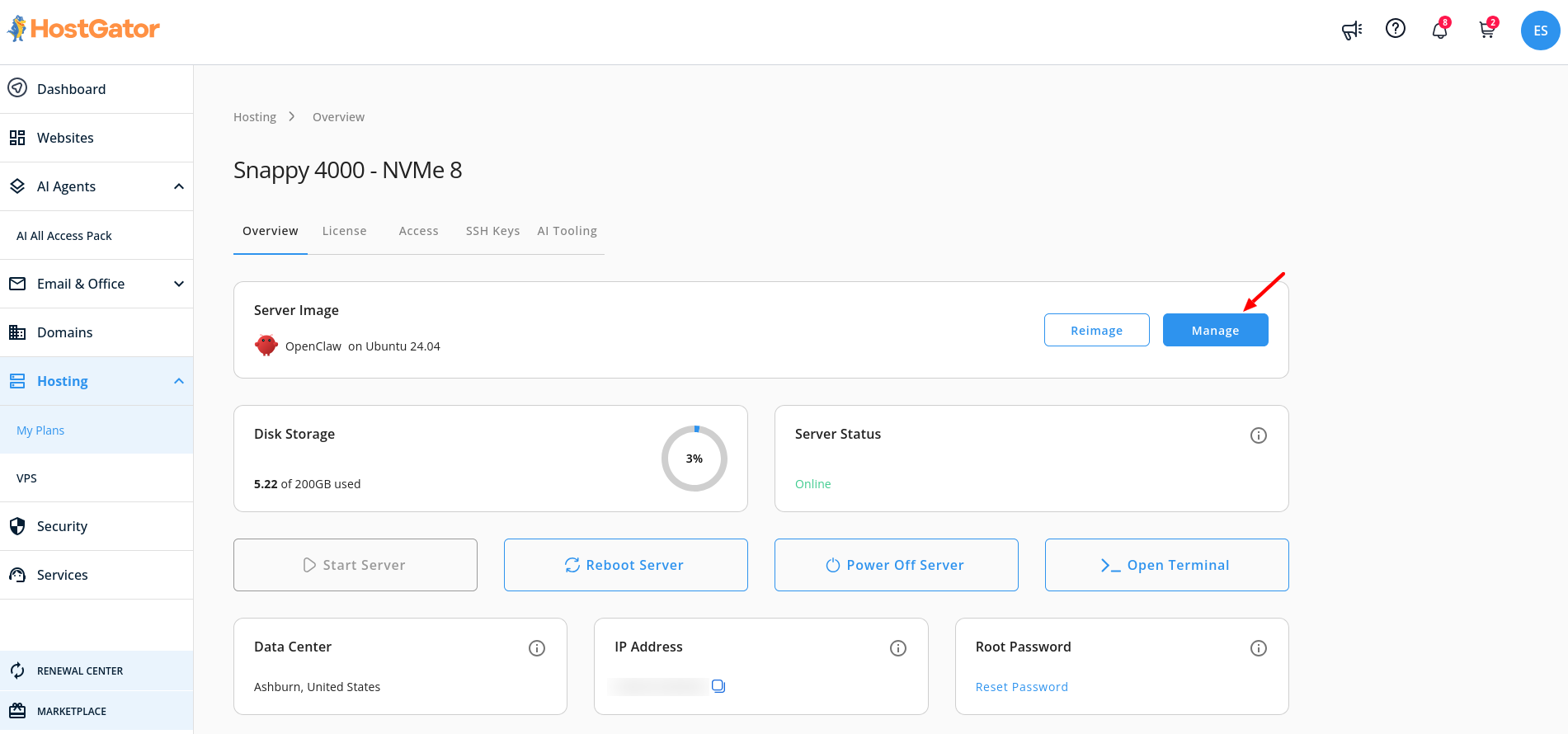Click the Domains building icon

[x=17, y=332]
